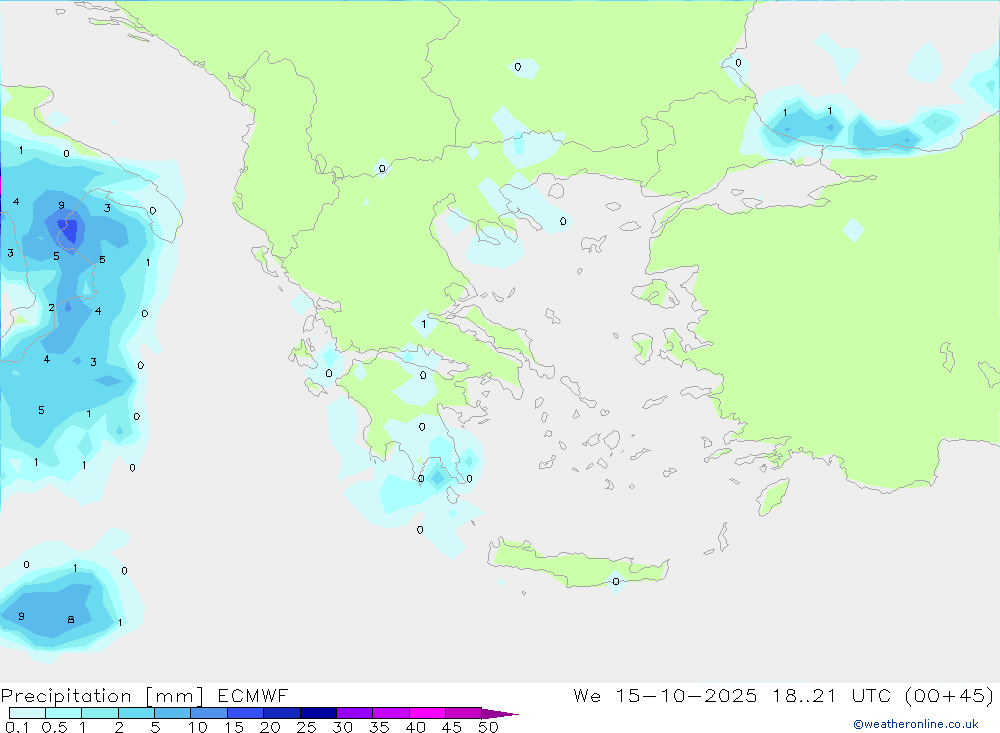Click the '18..21 UTC' time range text
This screenshot has height=733, width=1000.
[832, 696]
